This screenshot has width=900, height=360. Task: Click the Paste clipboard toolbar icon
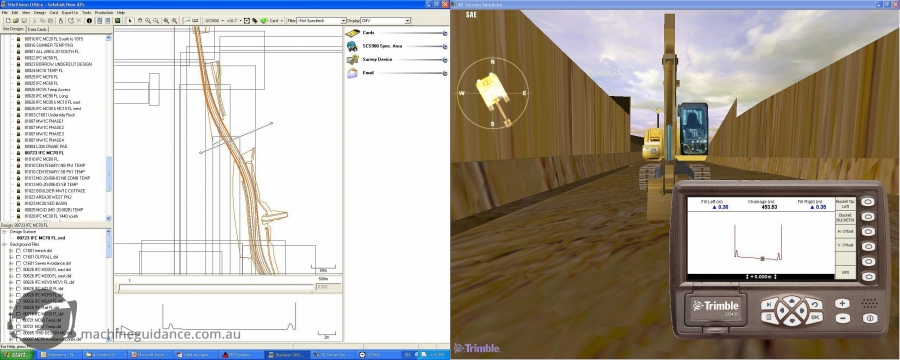pyautogui.click(x=51, y=21)
